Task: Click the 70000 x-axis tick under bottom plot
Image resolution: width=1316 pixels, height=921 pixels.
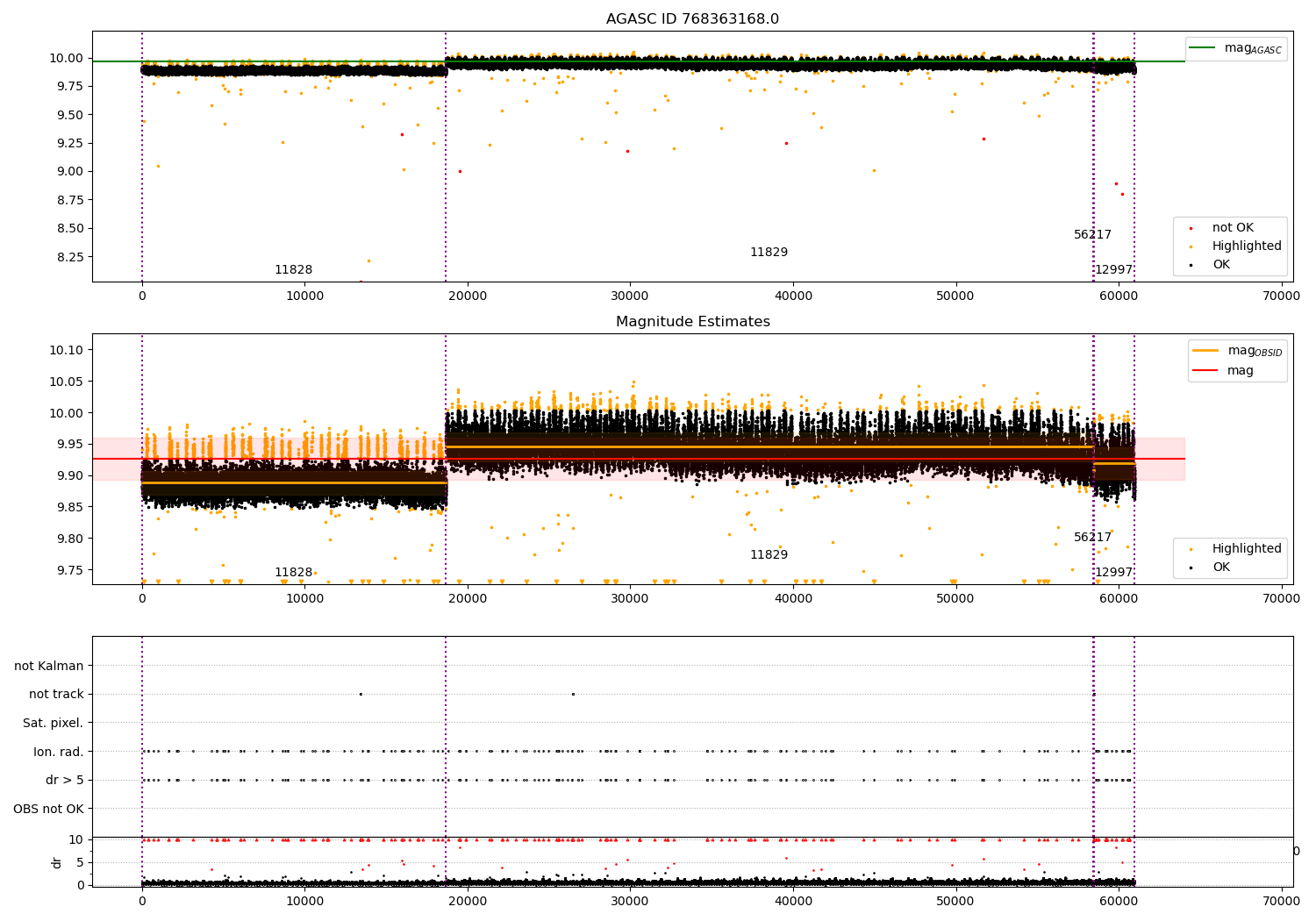Action: [x=1281, y=901]
